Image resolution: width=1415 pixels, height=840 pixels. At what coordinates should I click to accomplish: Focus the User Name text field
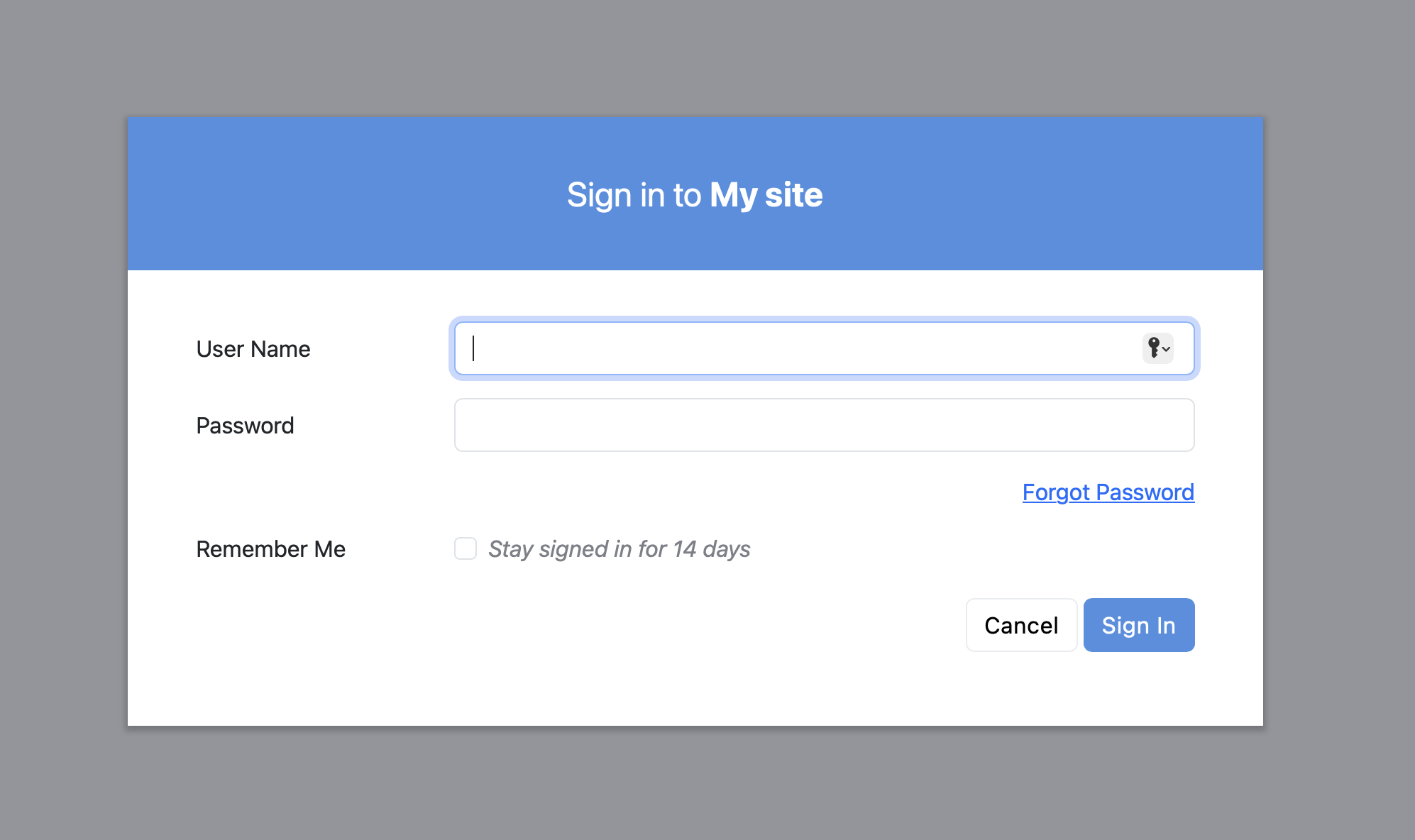click(824, 348)
